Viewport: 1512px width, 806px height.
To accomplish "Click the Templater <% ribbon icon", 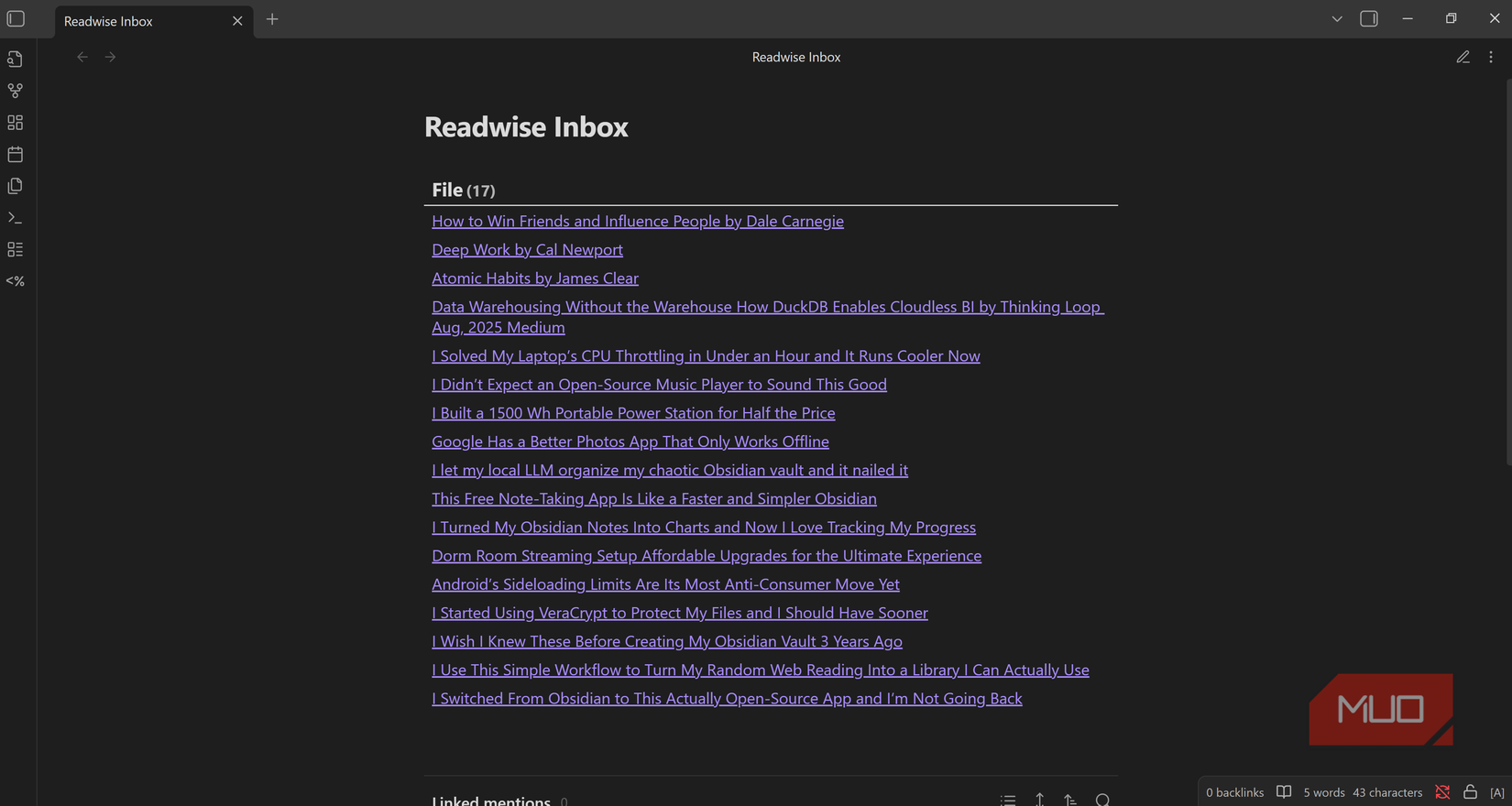I will 16,281.
